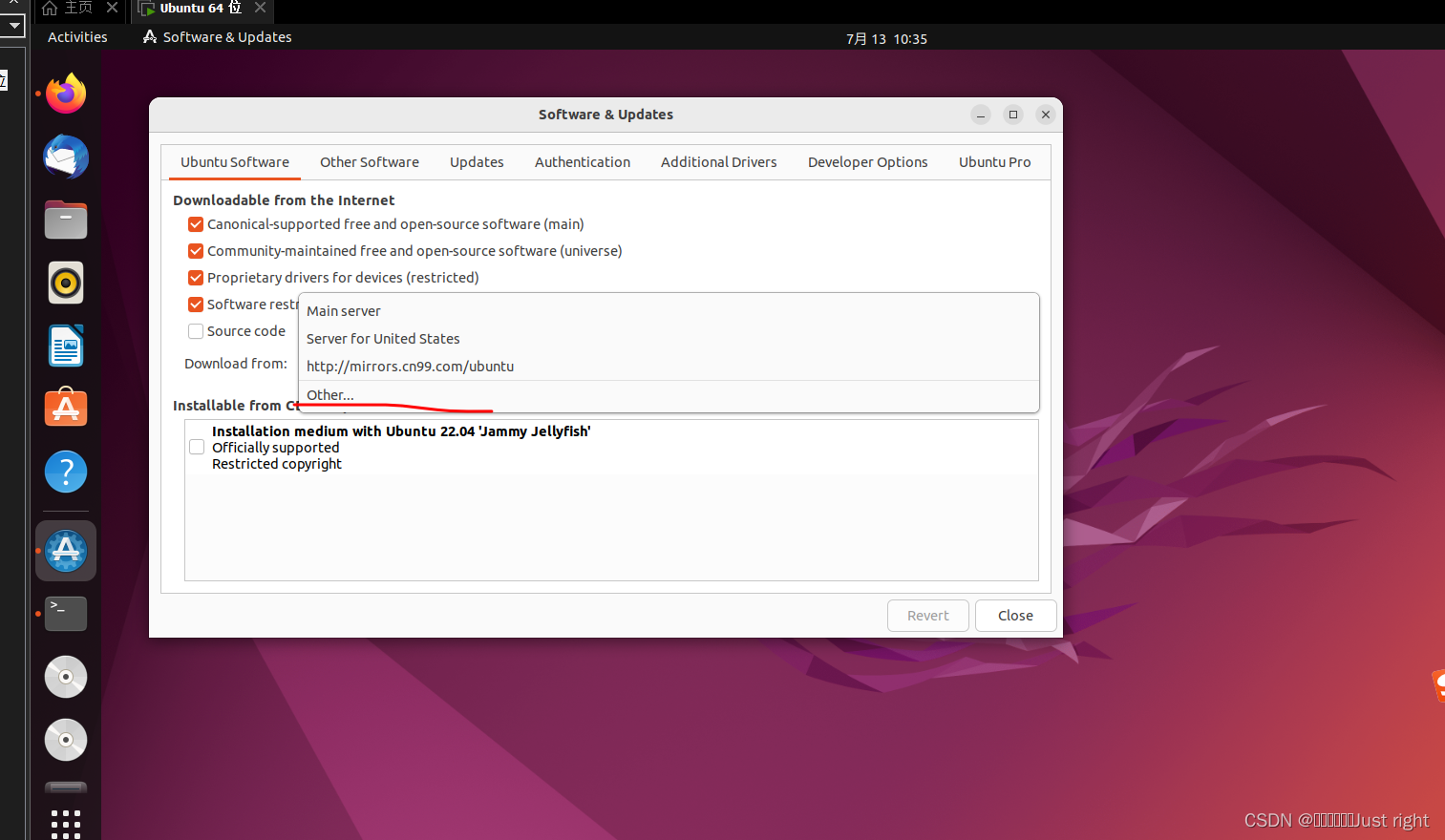This screenshot has width=1445, height=840.
Task: Open LibreOffice Writer
Action: pos(65,346)
